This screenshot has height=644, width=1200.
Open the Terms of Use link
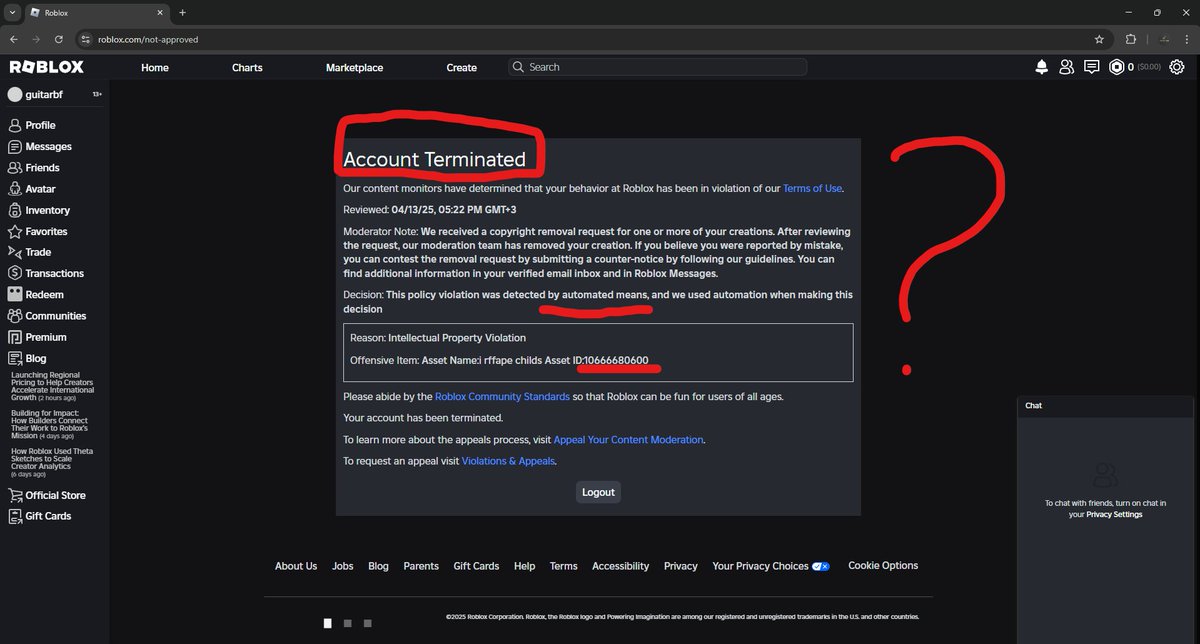pos(813,187)
